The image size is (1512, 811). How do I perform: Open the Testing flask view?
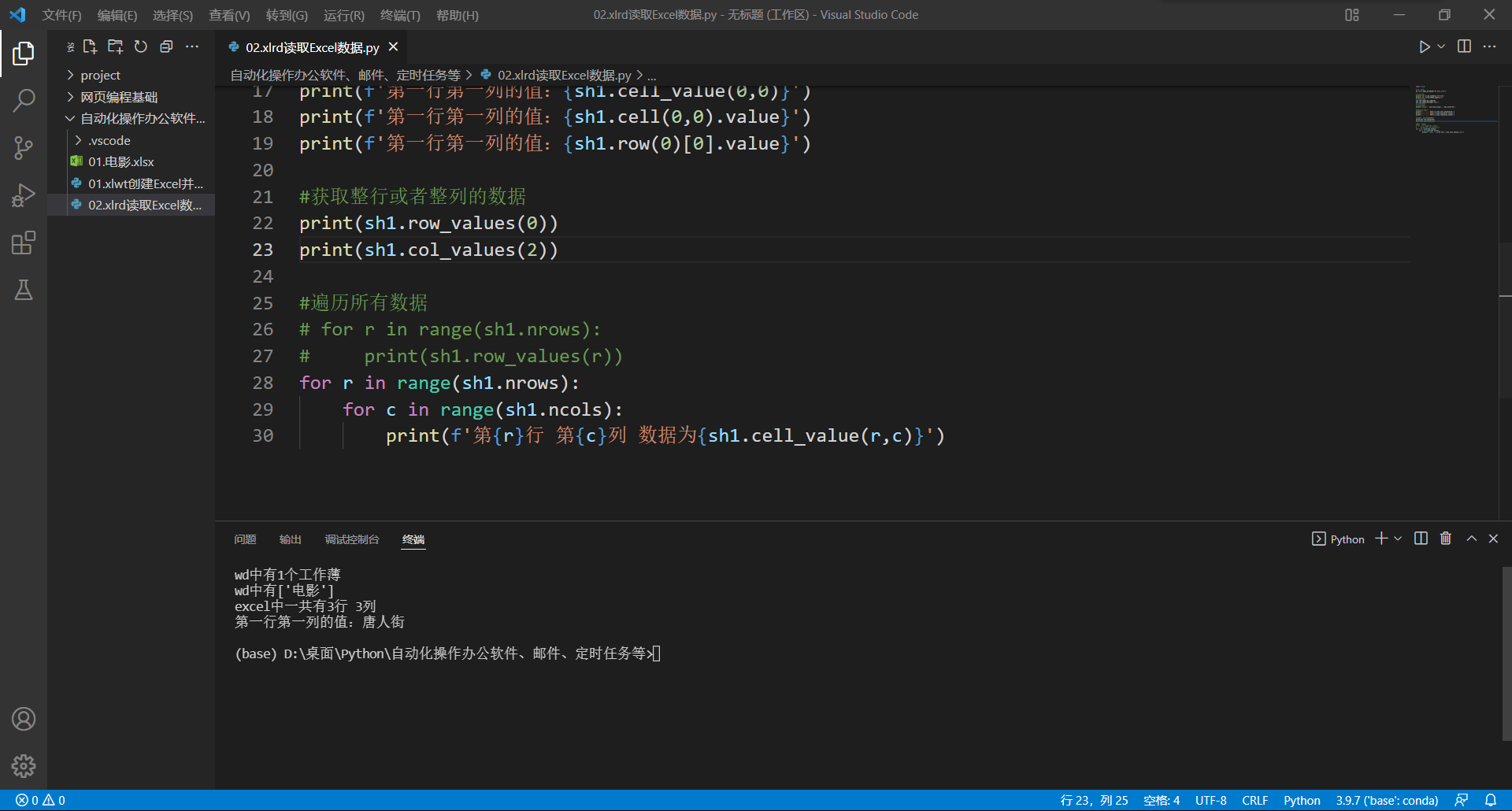click(24, 290)
